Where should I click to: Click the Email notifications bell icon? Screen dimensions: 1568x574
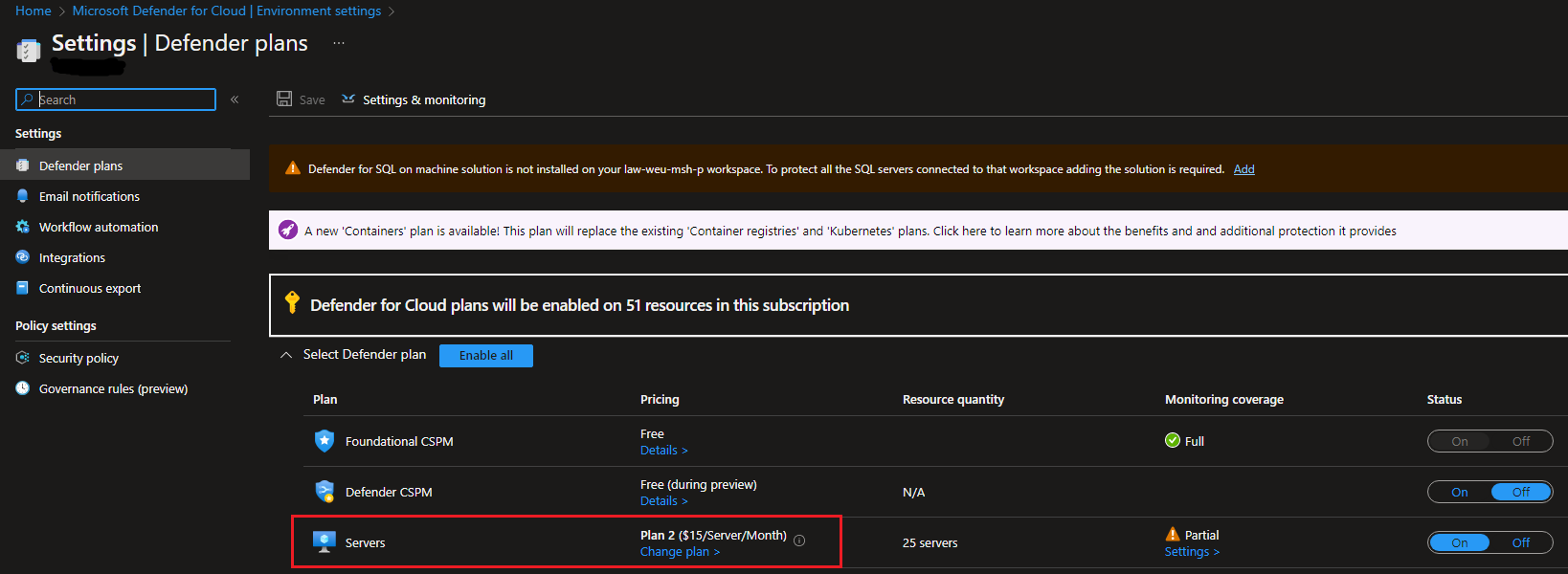23,196
